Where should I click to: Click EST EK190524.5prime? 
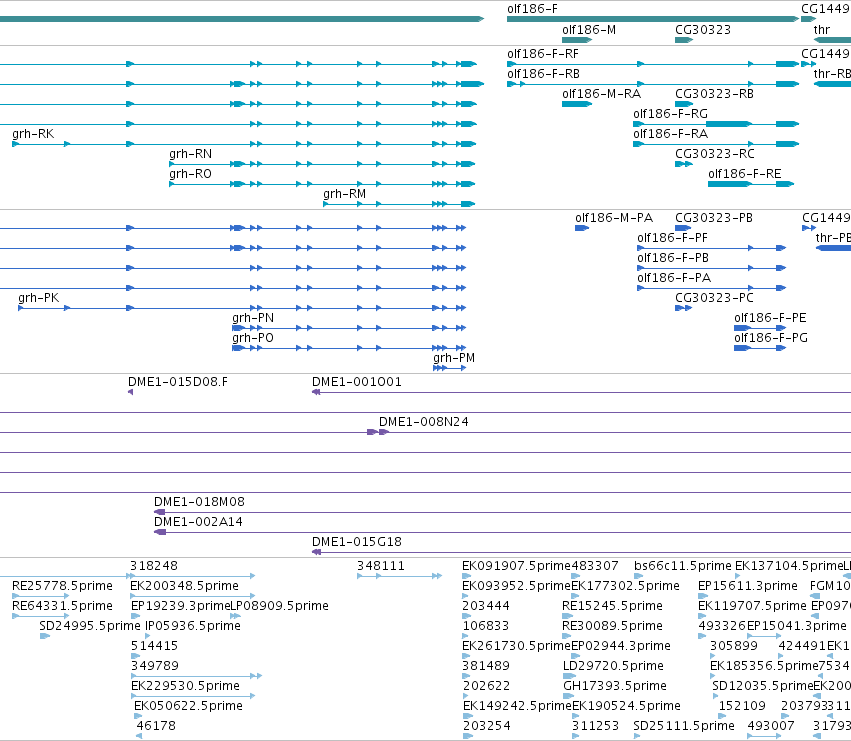[626, 706]
